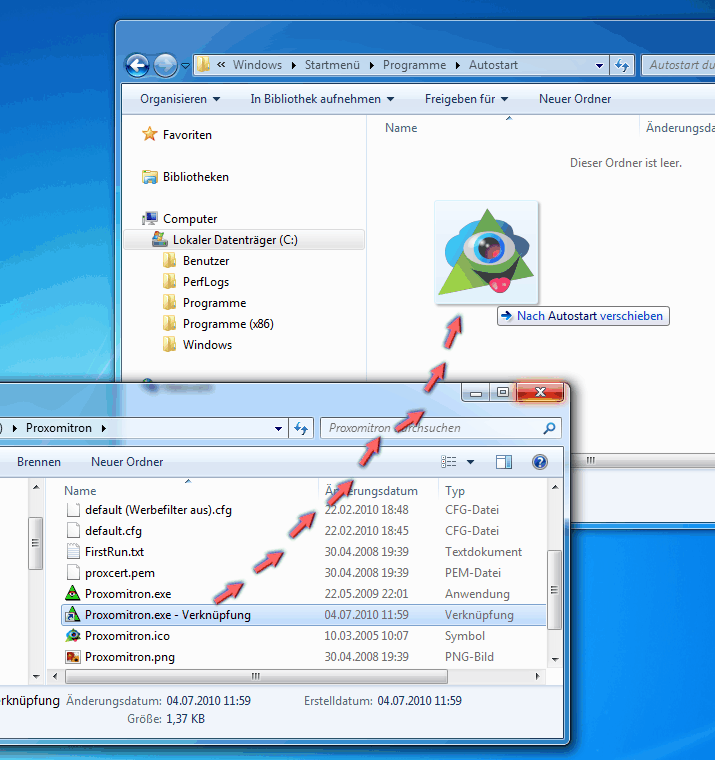715x760 pixels.
Task: Click the Programme breadcrumb in address bar
Action: point(414,65)
